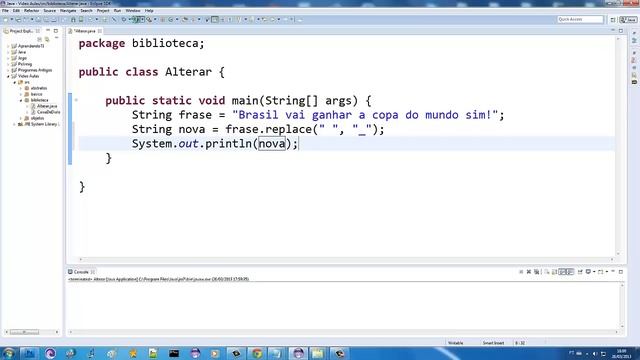Open the Project menu

click(x=103, y=11)
